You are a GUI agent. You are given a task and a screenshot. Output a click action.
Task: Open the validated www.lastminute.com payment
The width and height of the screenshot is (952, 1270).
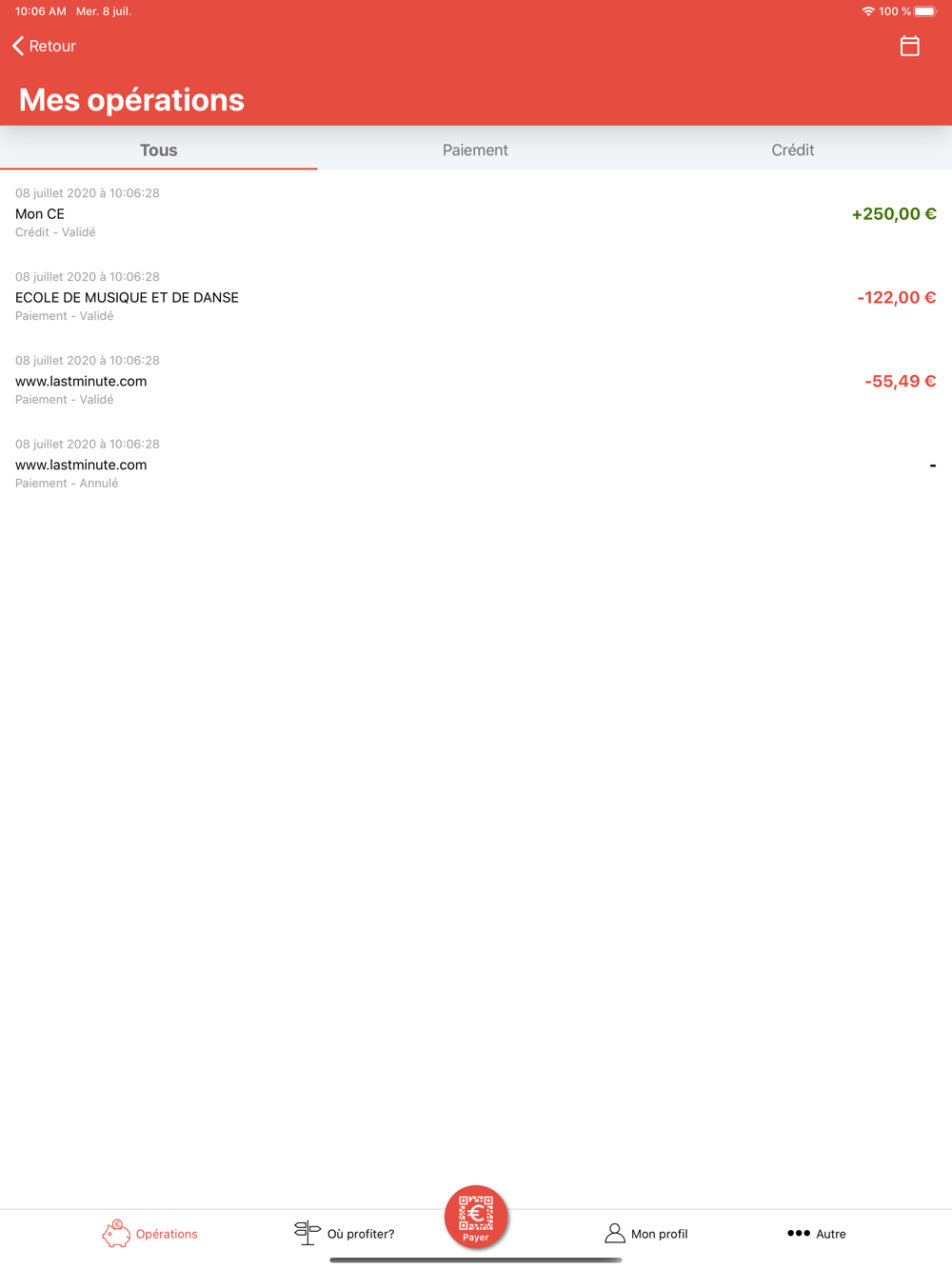tap(476, 380)
